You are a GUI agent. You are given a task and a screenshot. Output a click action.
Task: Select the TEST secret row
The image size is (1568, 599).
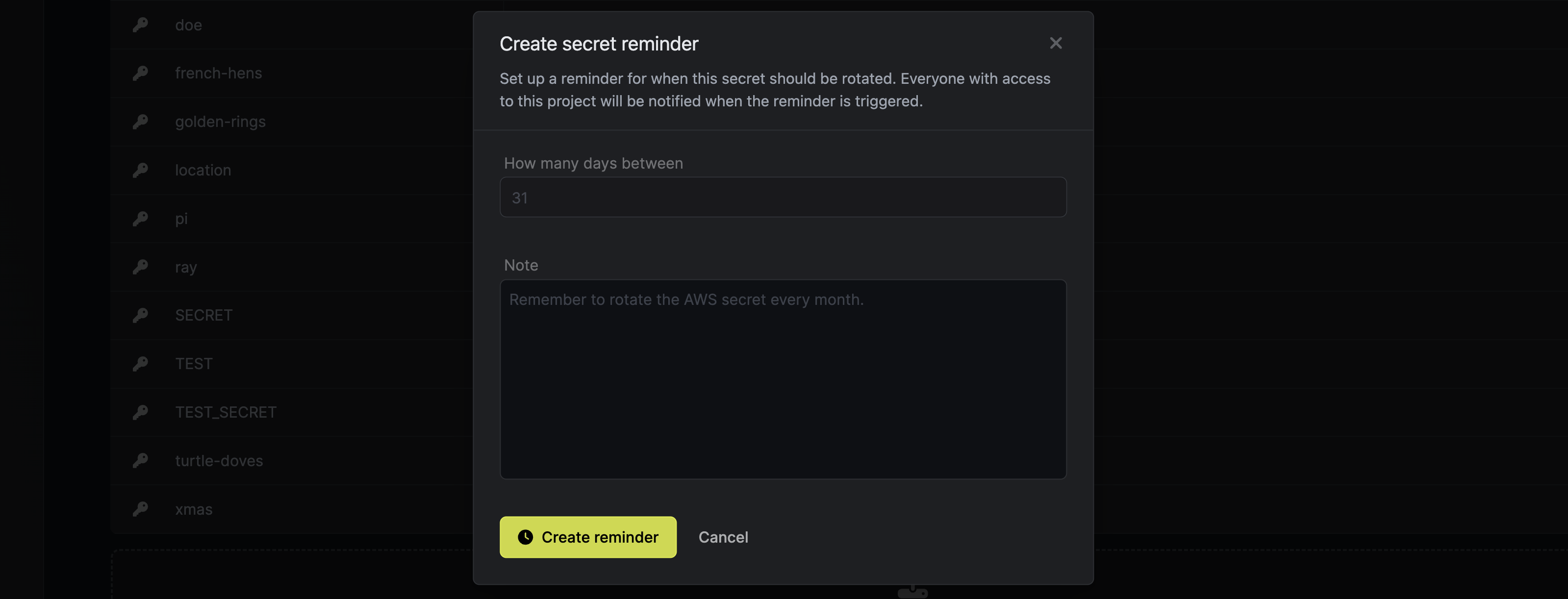coord(193,363)
